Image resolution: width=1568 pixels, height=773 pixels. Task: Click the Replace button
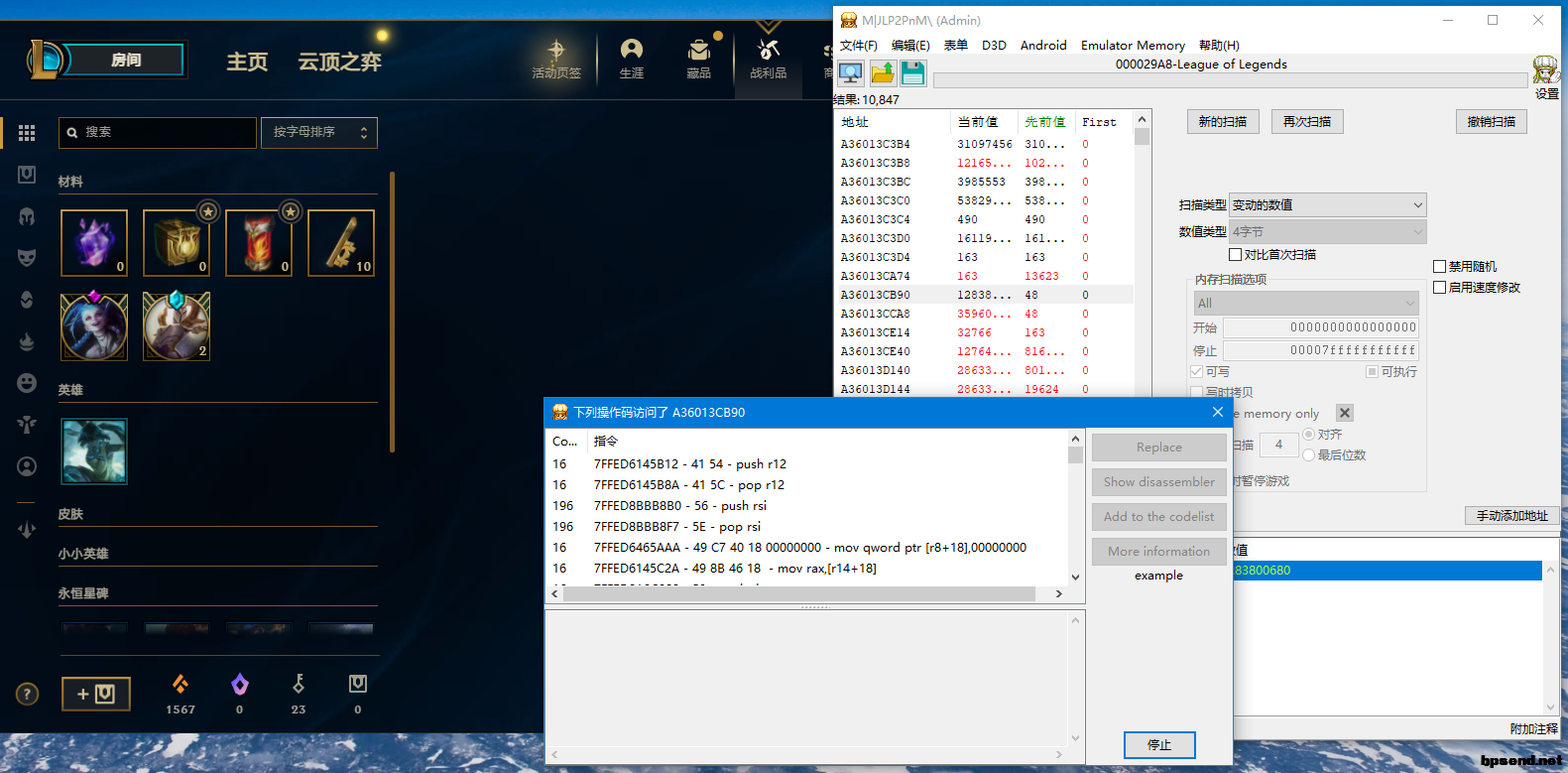[1159, 448]
